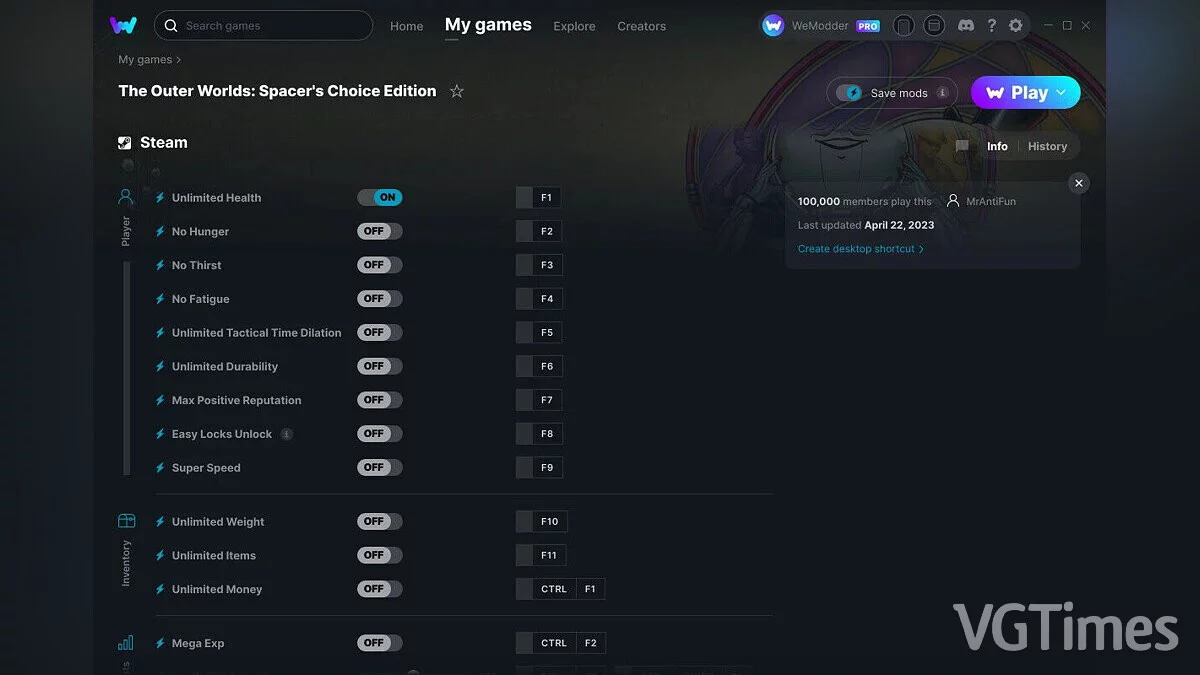Favorite the game with the star icon
This screenshot has height=675, width=1200.
pyautogui.click(x=457, y=91)
